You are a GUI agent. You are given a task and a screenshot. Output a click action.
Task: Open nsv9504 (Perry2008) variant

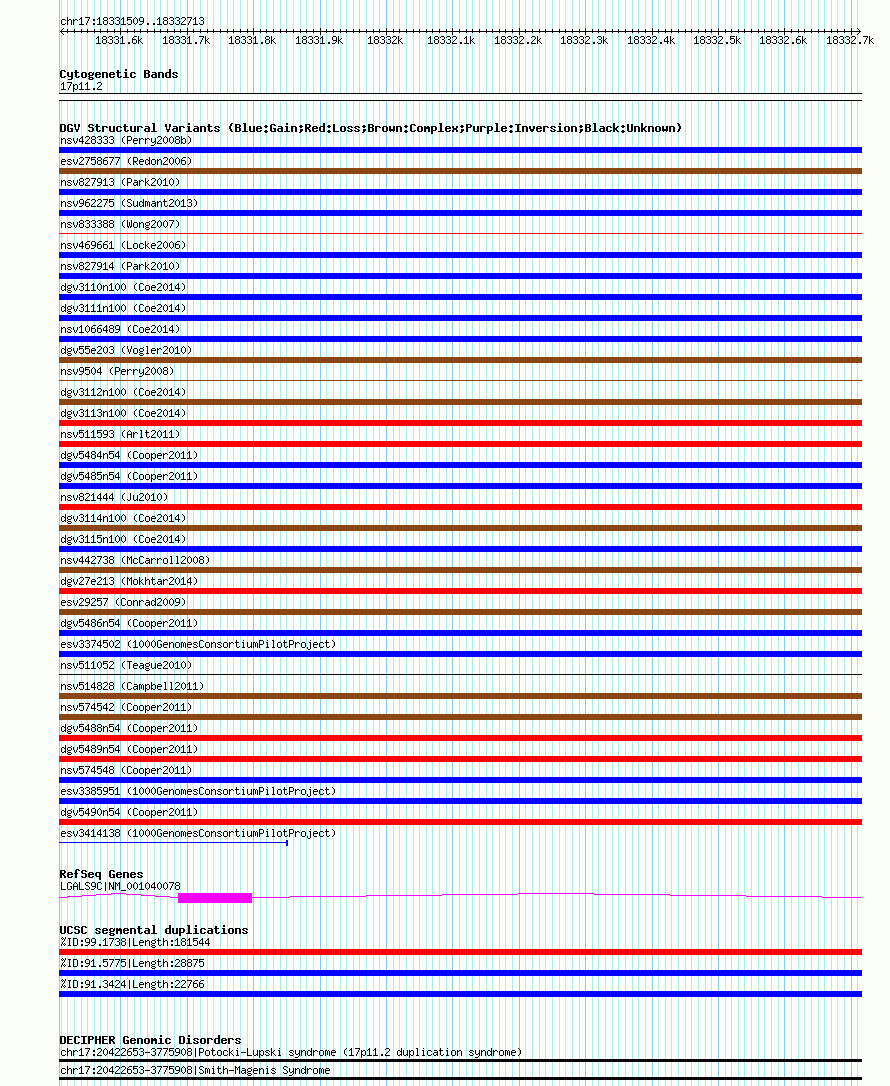point(117,371)
